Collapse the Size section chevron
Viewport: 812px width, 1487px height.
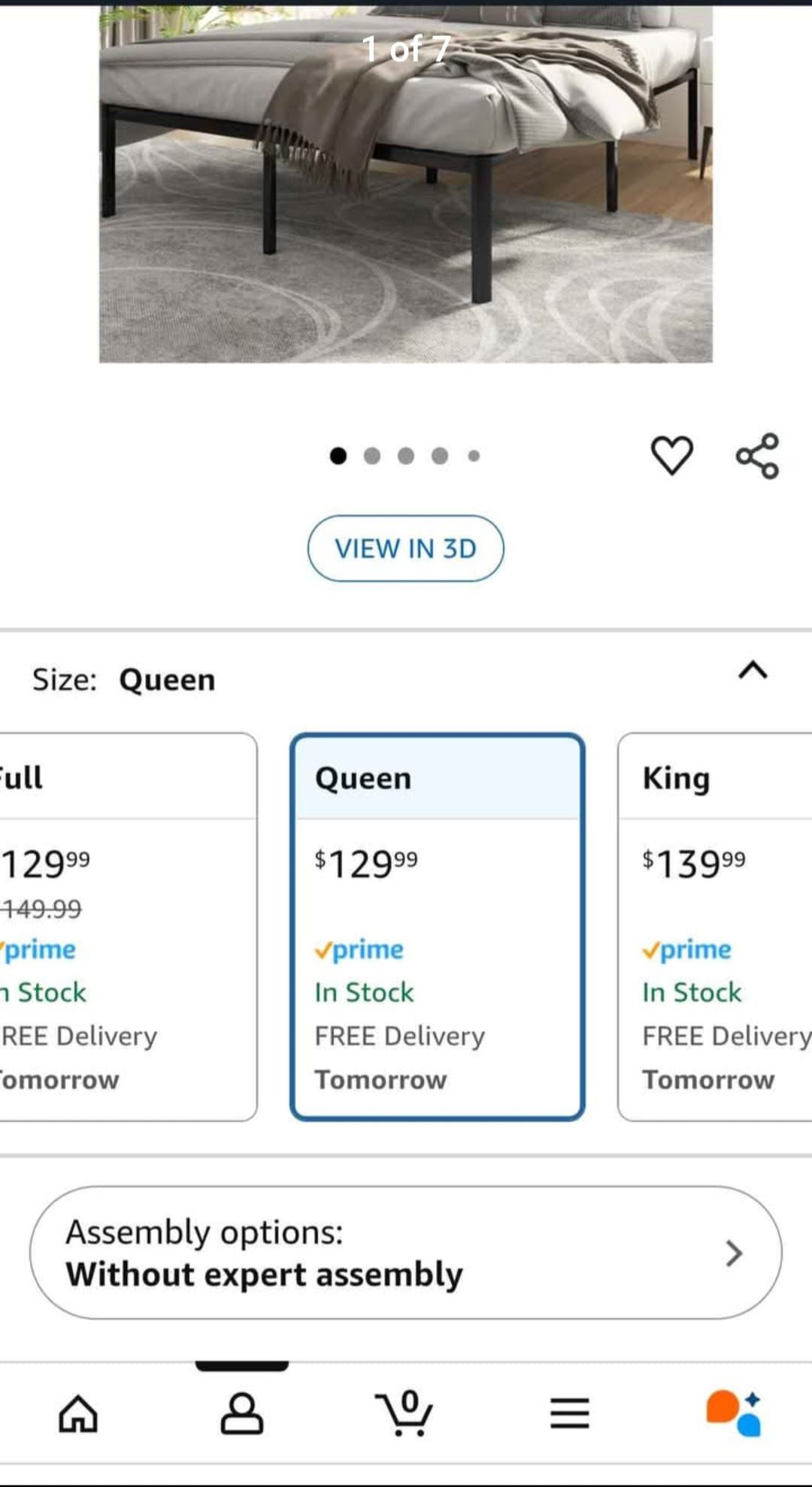click(x=753, y=669)
